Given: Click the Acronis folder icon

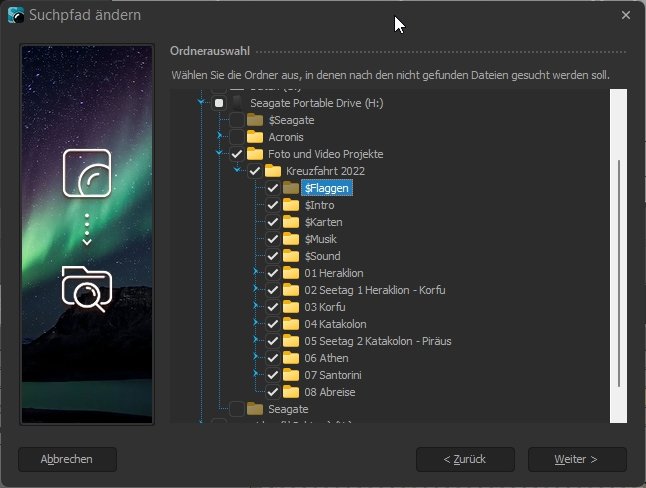Looking at the screenshot, I should pos(255,137).
